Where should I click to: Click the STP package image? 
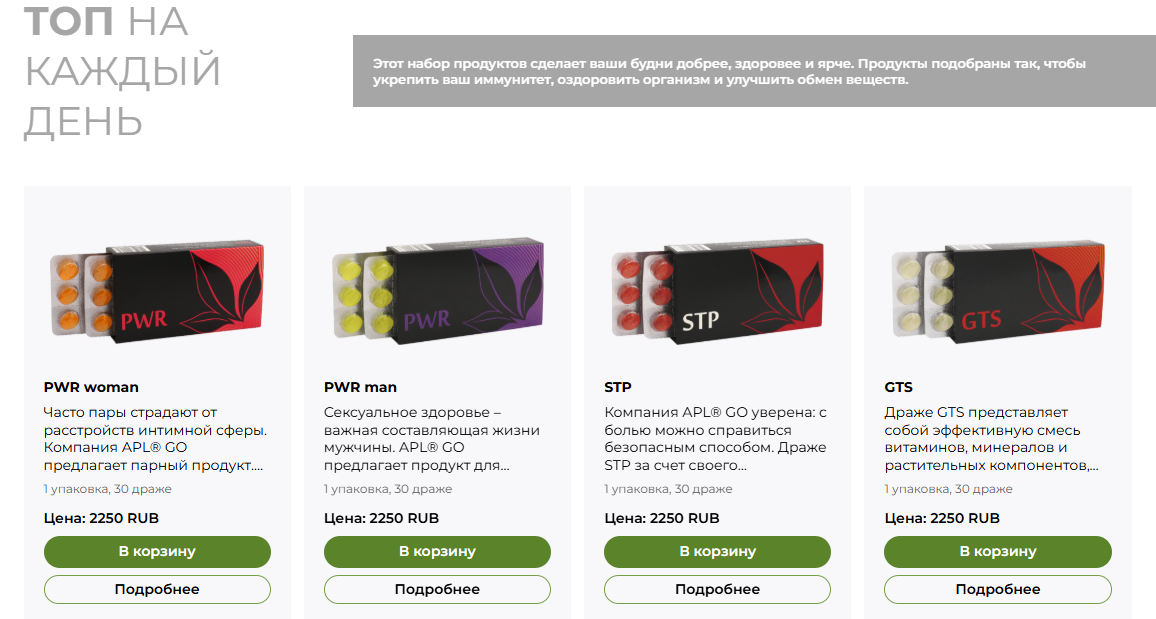(717, 293)
